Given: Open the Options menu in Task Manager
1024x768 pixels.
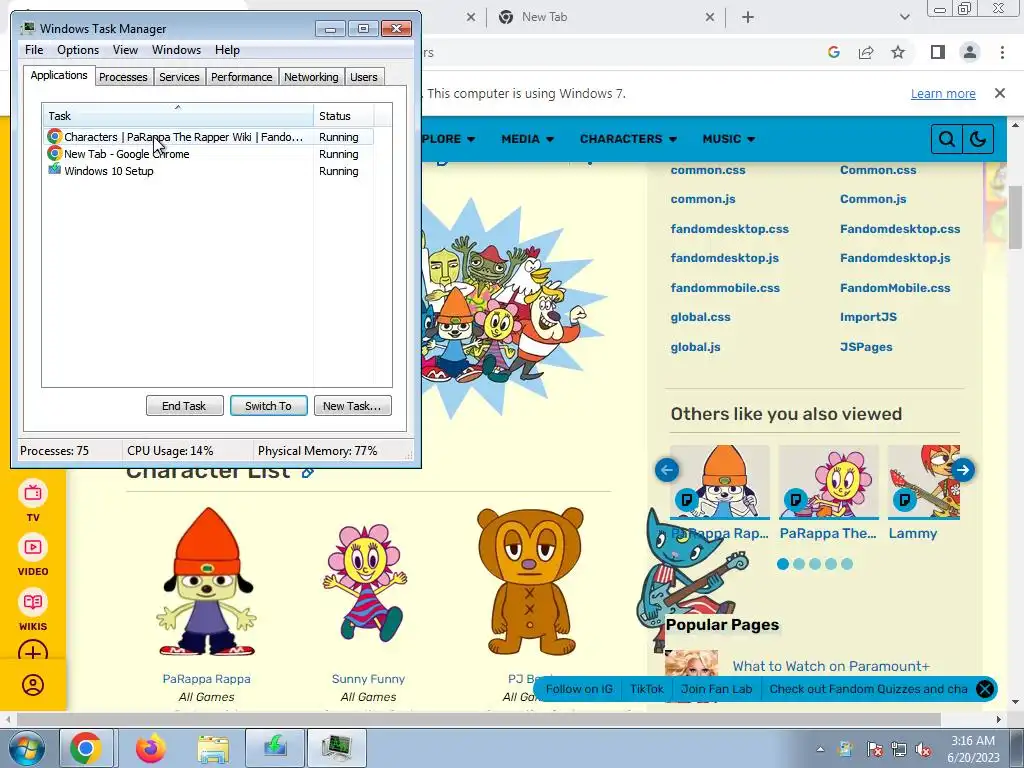Looking at the screenshot, I should pyautogui.click(x=78, y=50).
